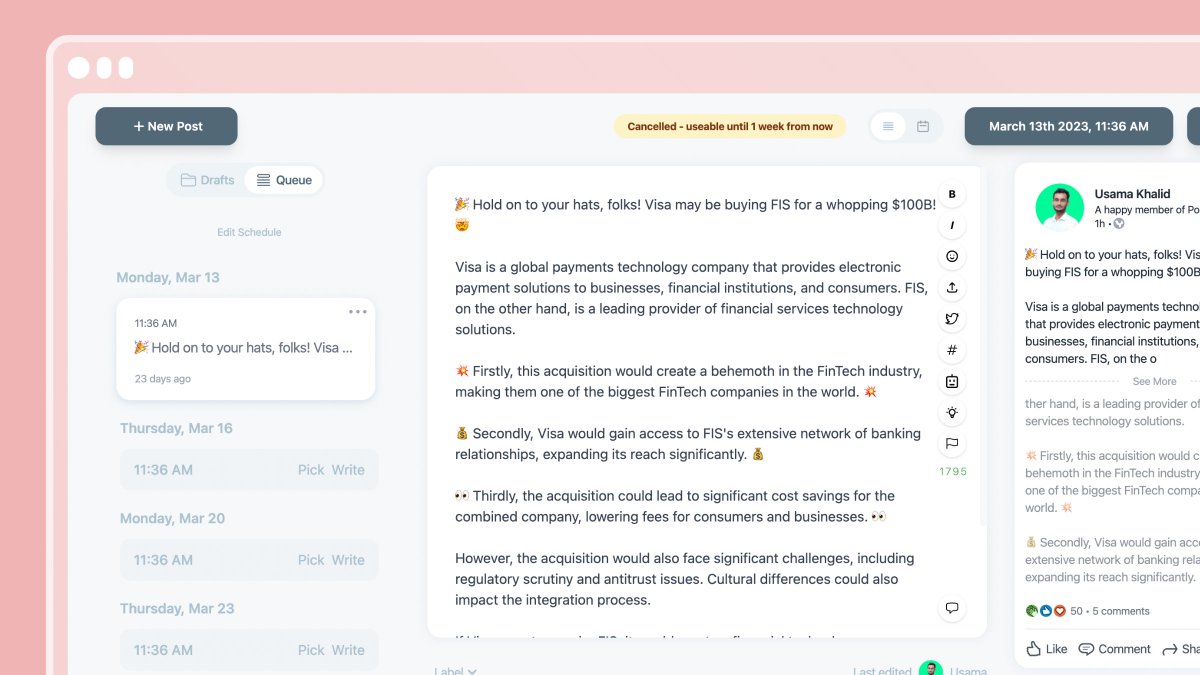
Task: Open the three-dot menu on the queued post card
Action: (x=357, y=312)
